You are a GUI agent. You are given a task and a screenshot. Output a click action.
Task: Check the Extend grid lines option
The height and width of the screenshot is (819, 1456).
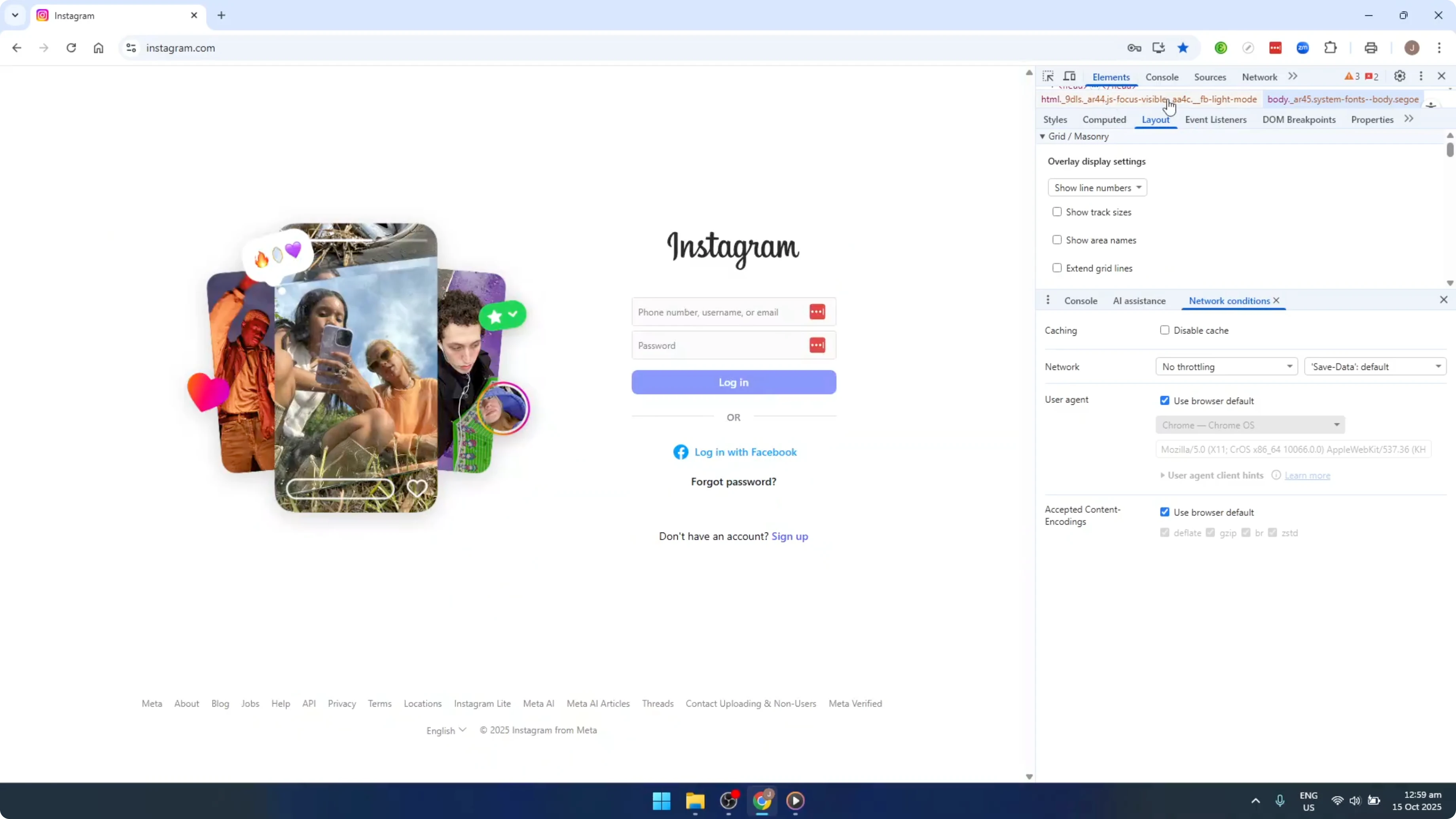click(x=1057, y=267)
